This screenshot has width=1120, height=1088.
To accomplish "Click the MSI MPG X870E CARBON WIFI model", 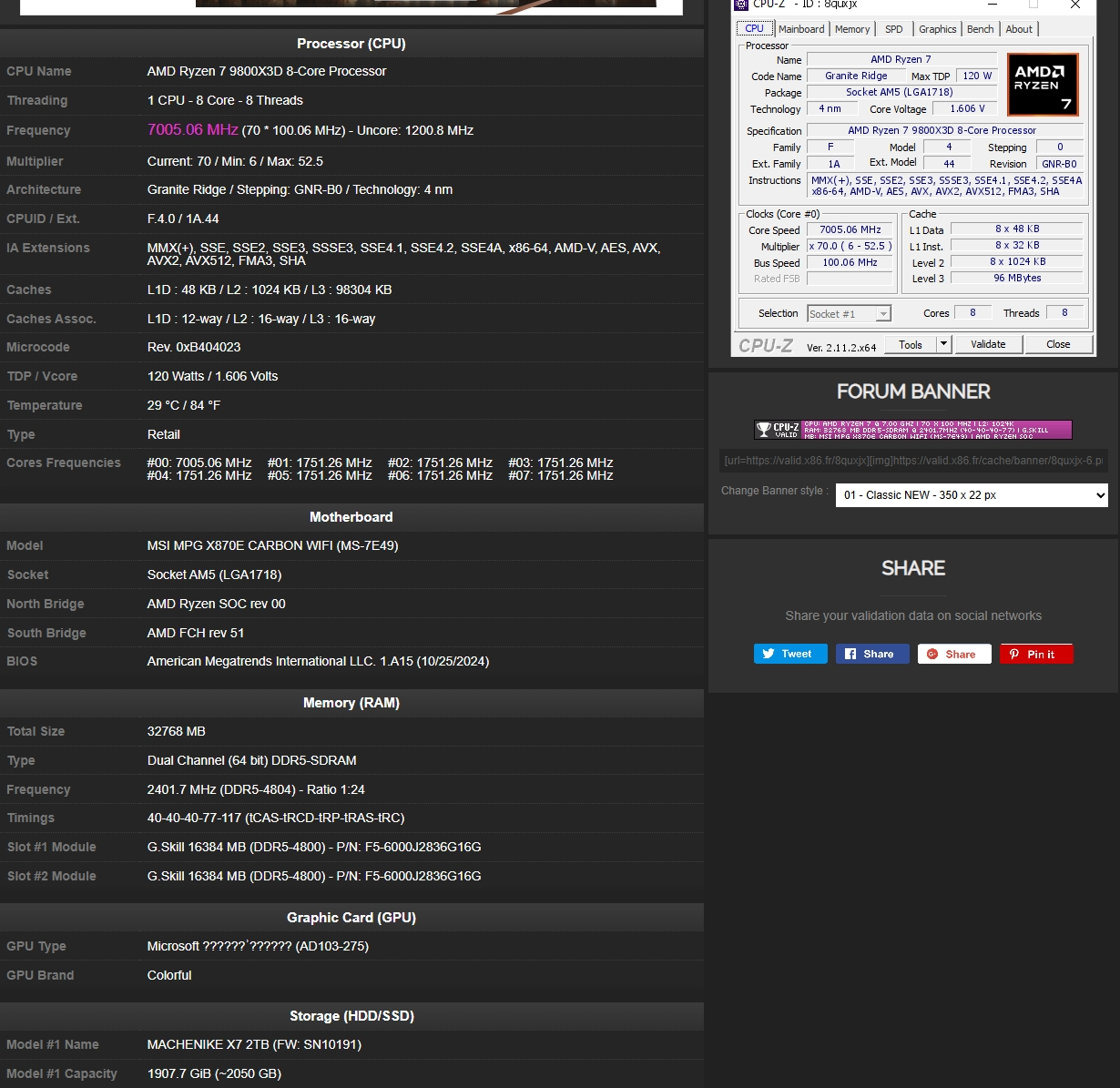I will coord(272,545).
